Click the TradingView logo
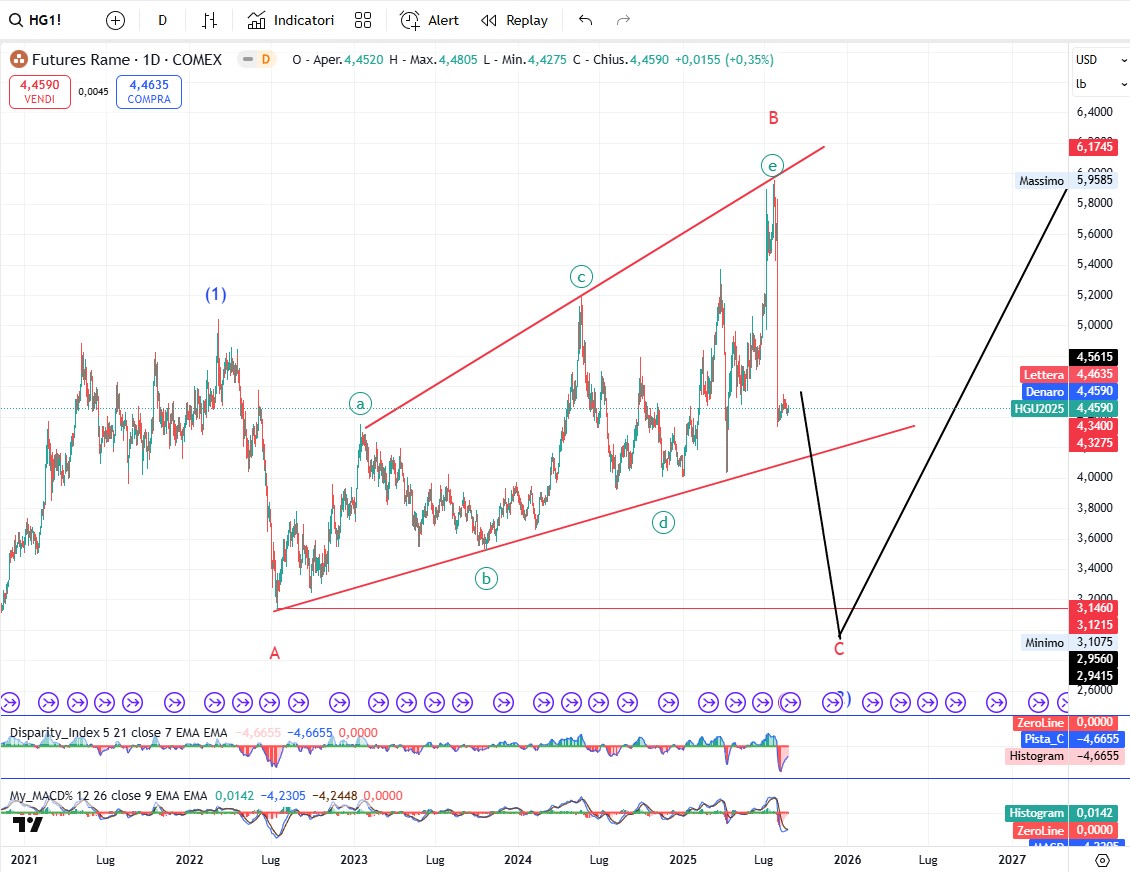The width and height of the screenshot is (1130, 872). (27, 824)
